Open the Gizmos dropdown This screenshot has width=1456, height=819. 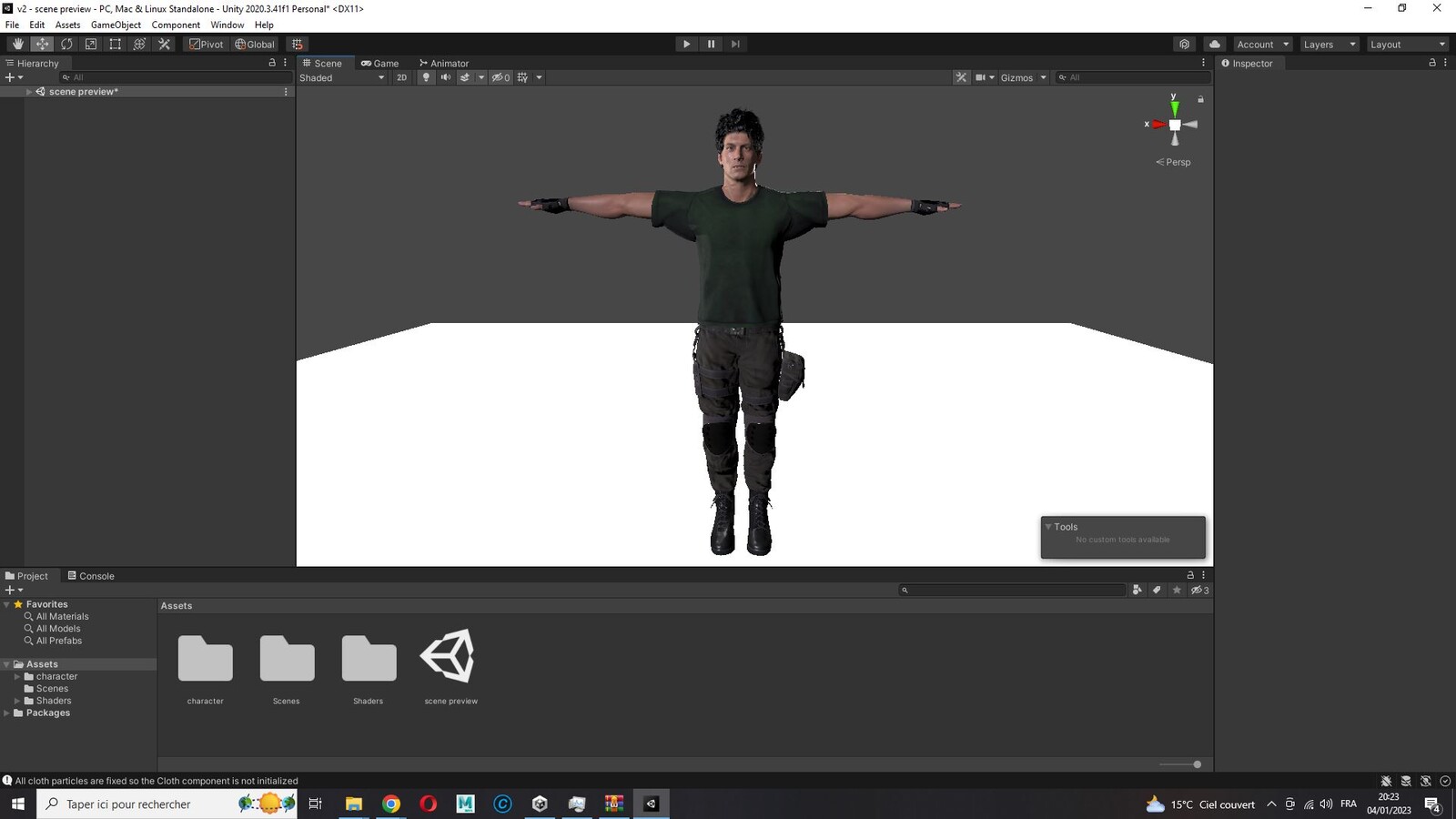pyautogui.click(x=1024, y=77)
